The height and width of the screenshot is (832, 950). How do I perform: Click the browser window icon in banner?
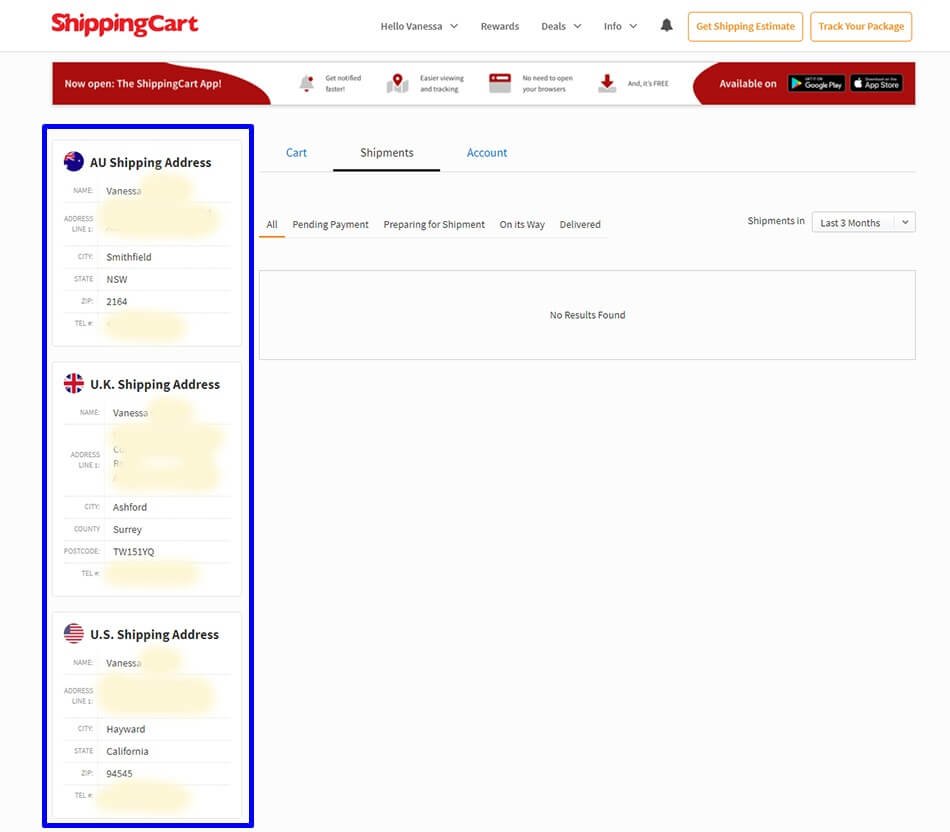coord(500,83)
